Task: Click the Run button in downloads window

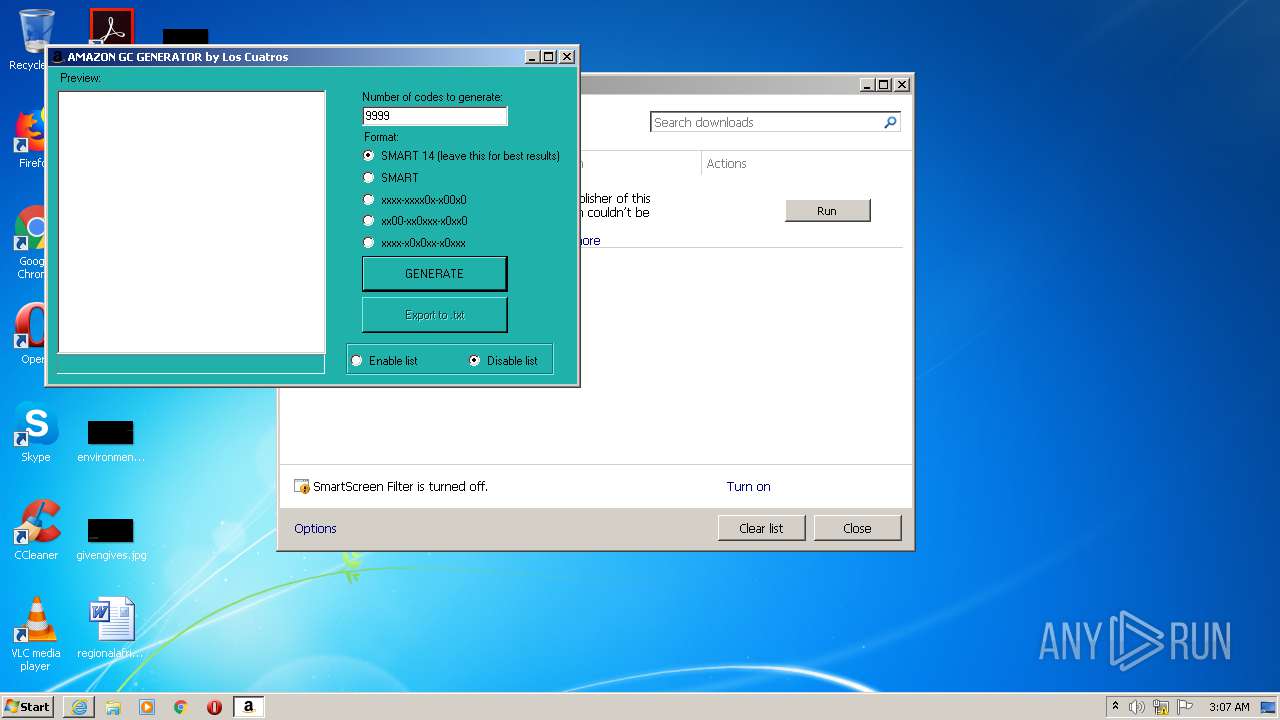Action: pos(827,211)
